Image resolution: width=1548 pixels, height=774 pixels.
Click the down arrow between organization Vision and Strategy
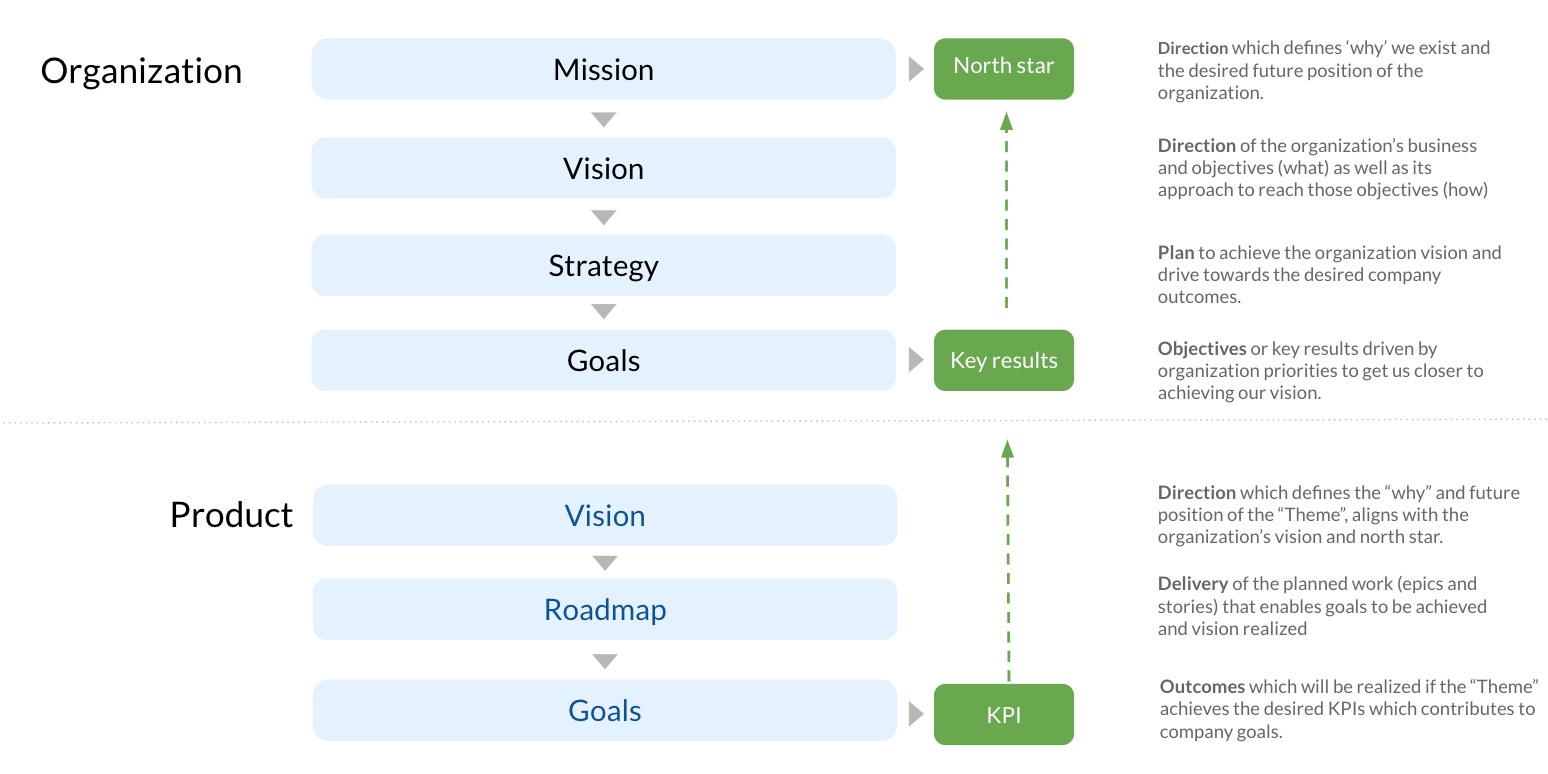coord(603,217)
